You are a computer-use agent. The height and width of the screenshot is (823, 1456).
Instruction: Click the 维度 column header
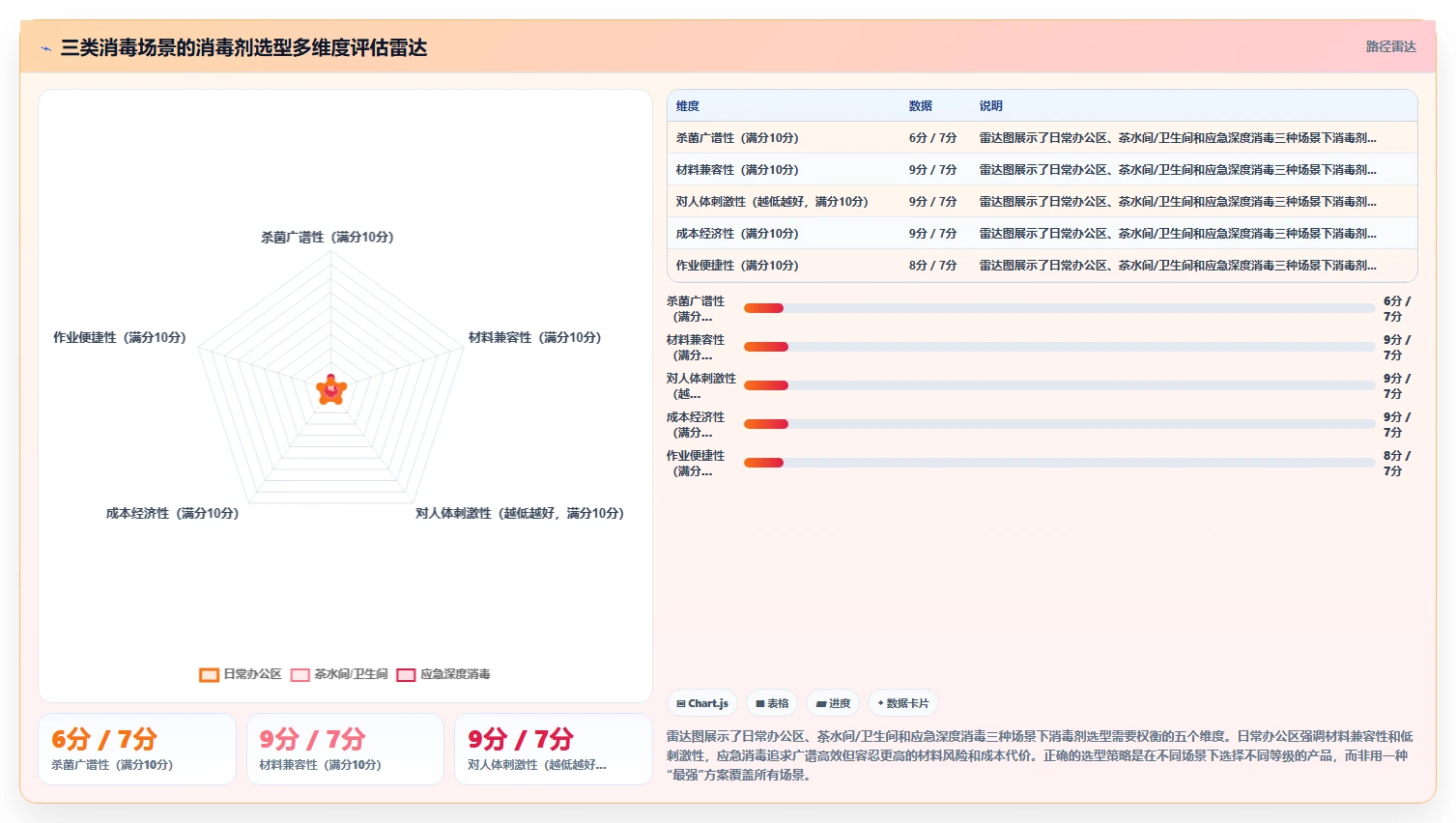click(688, 106)
